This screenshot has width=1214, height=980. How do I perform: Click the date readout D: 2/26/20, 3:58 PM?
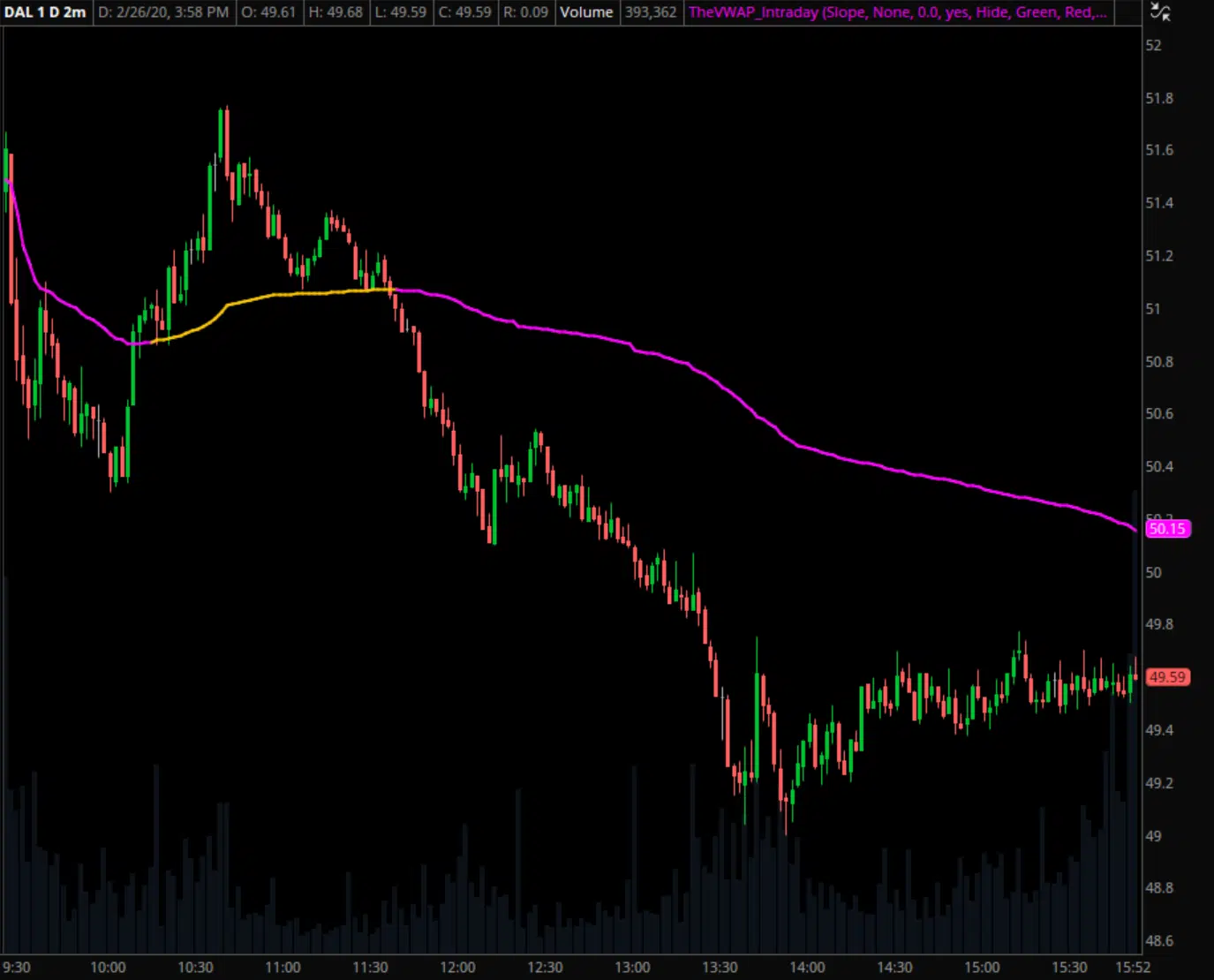pyautogui.click(x=163, y=12)
